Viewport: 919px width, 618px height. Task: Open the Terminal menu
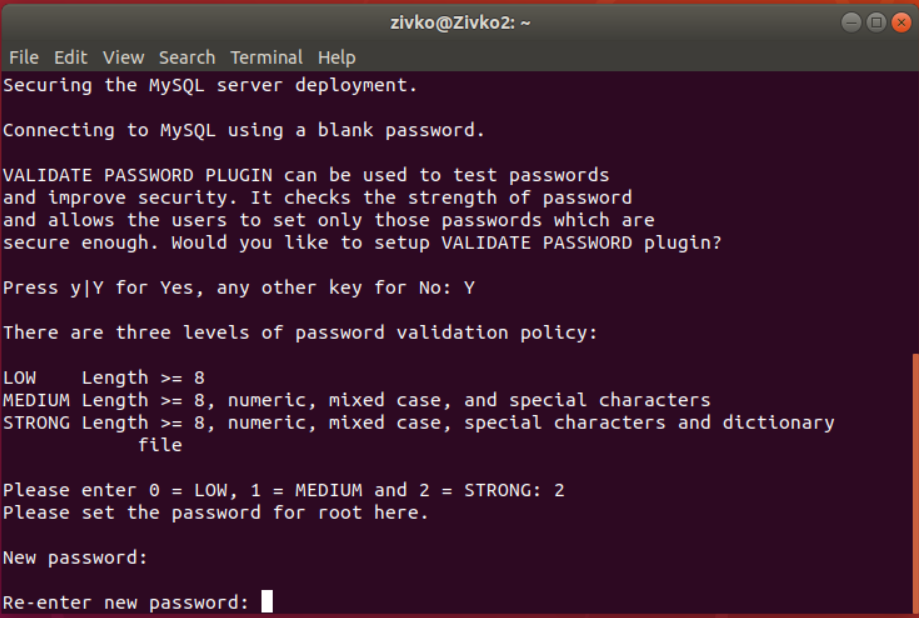266,57
